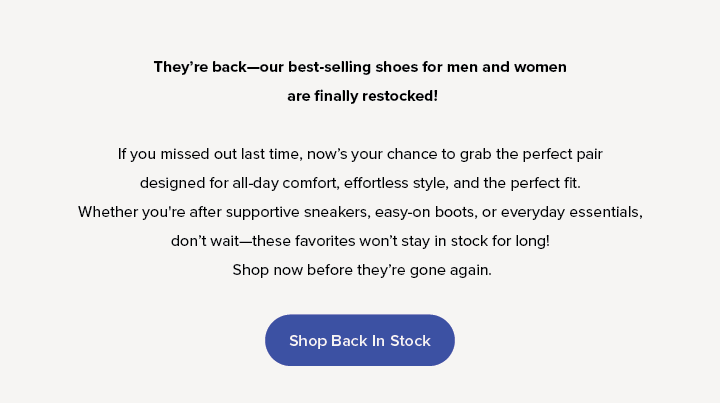
Task: Click the line starting "Whether you're after supportive"
Action: [360, 212]
